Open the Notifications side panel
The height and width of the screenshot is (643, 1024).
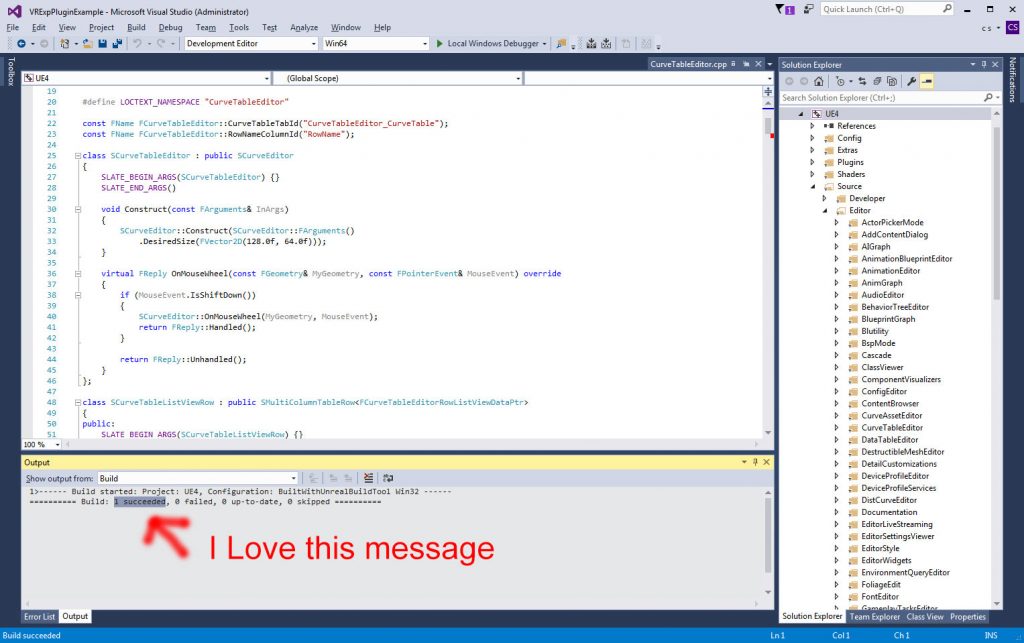click(x=1013, y=80)
